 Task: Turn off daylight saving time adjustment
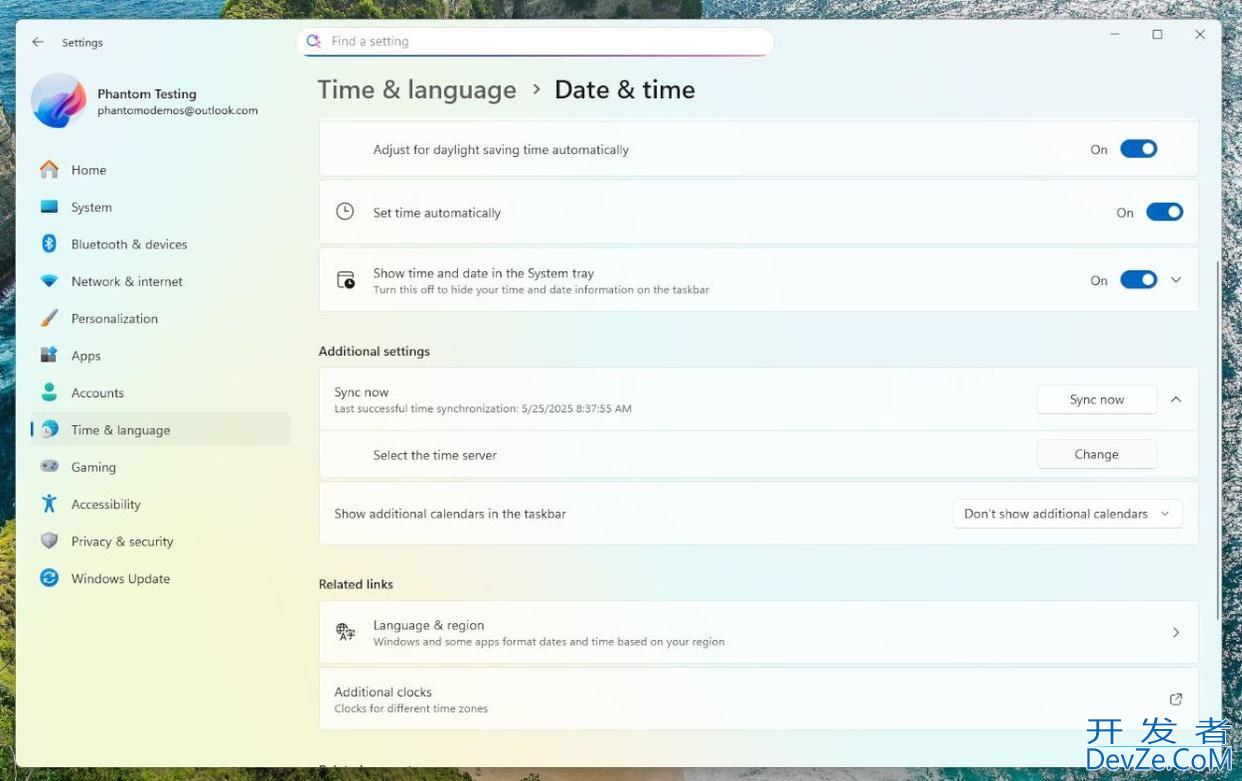(x=1138, y=149)
